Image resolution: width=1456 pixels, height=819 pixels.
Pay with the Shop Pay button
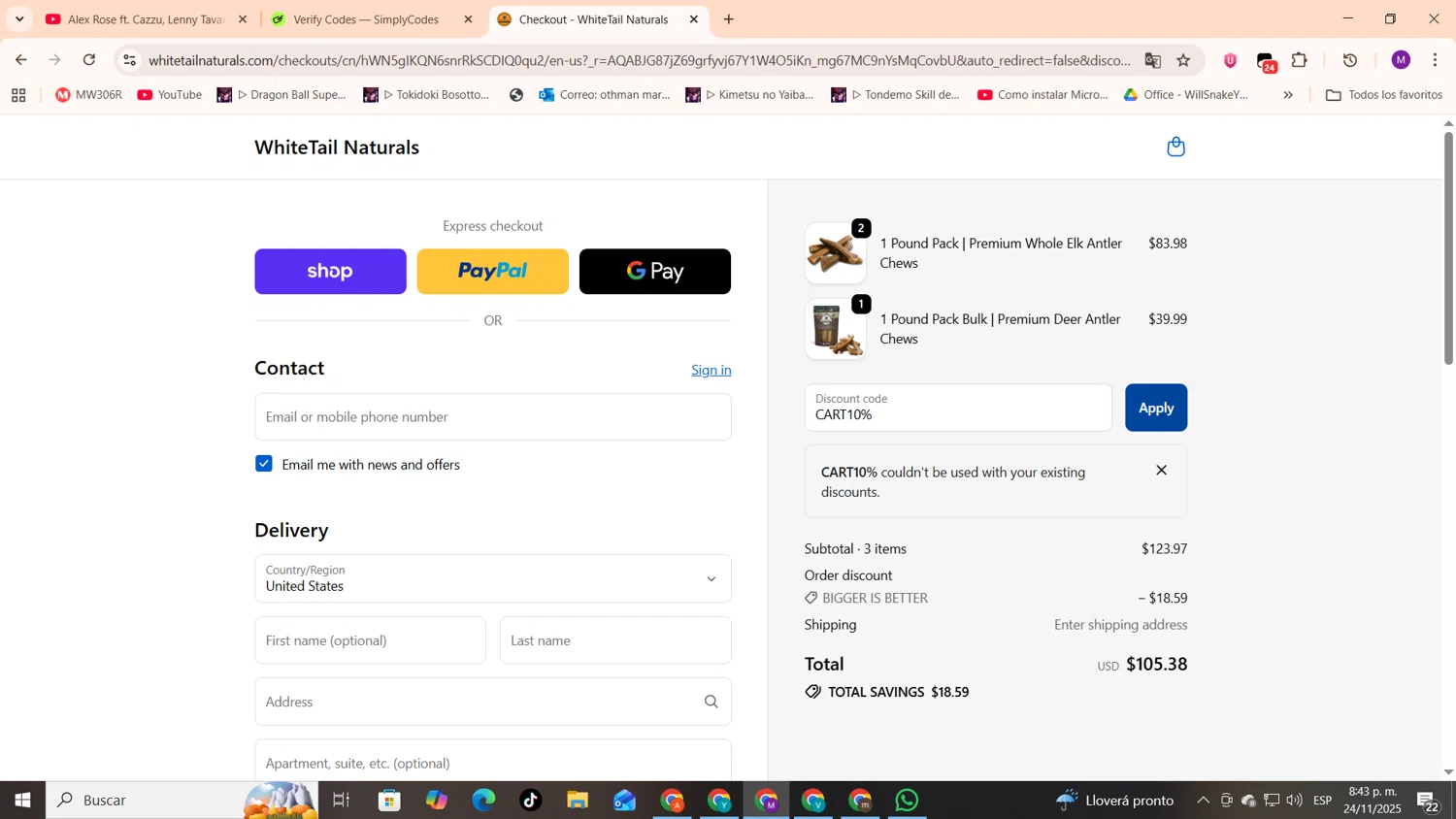(x=330, y=272)
